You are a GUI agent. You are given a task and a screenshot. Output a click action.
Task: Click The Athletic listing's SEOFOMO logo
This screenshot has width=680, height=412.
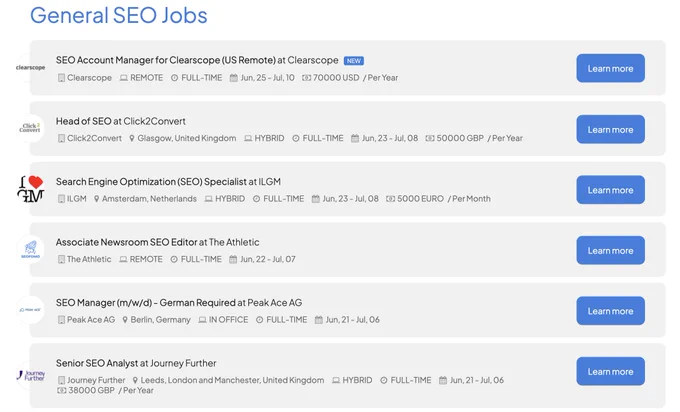(x=30, y=249)
